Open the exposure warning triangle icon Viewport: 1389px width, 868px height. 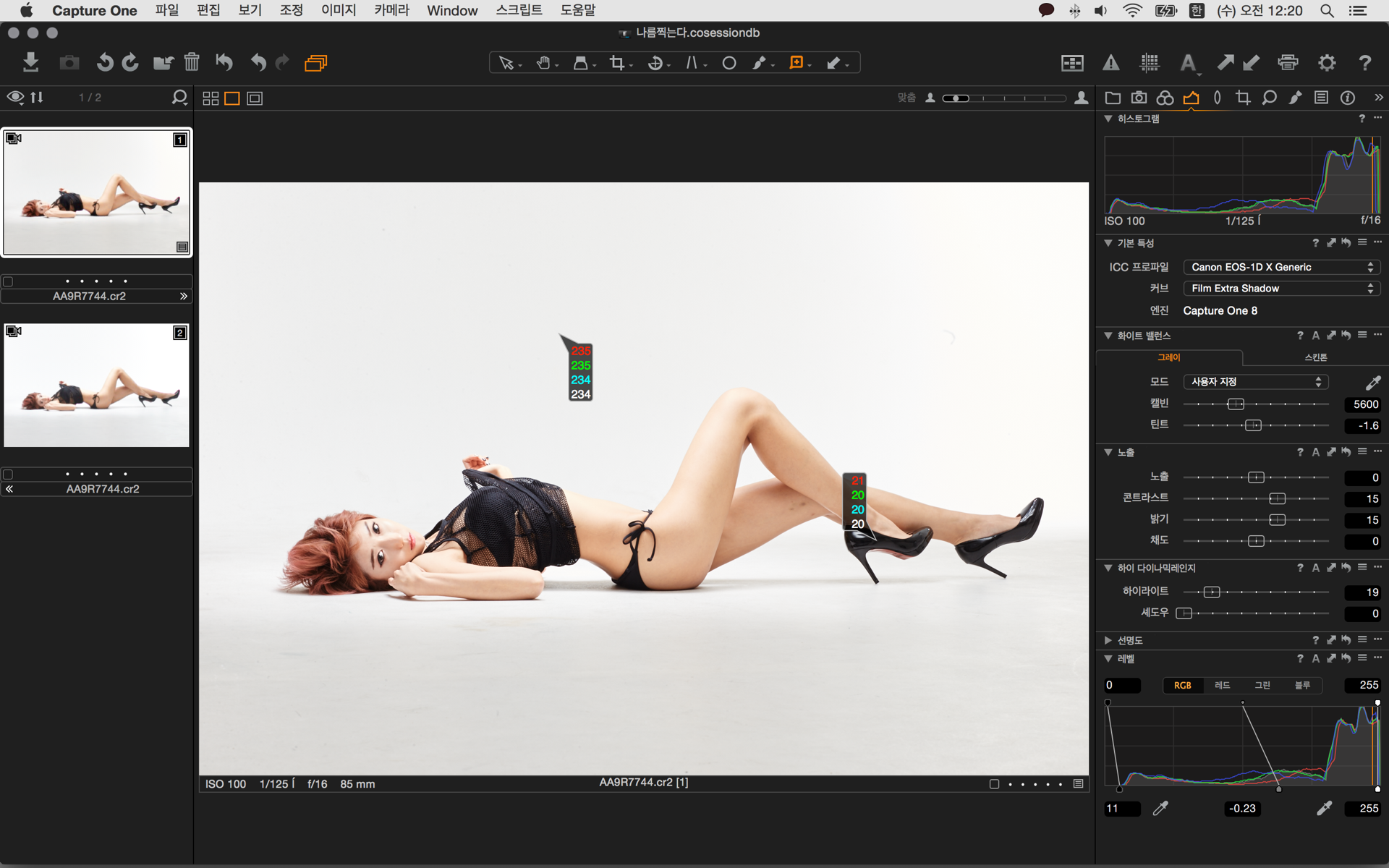[x=1110, y=63]
